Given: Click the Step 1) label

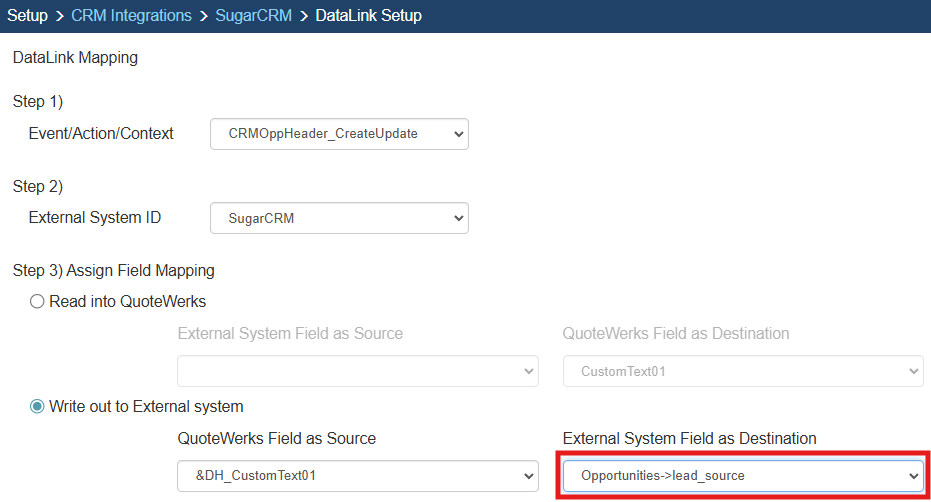Looking at the screenshot, I should click(x=38, y=102).
